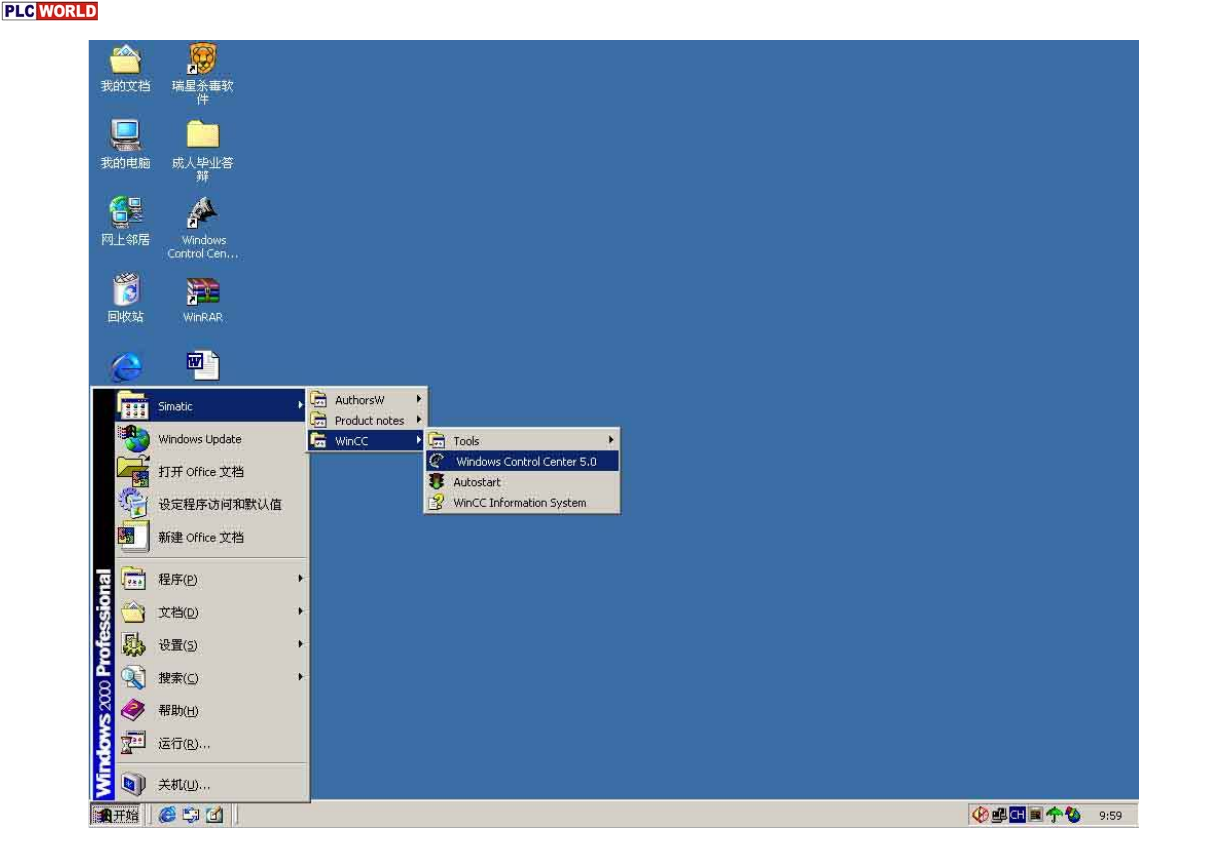Viewport: 1228px width, 868px height.
Task: Choose Windows Update in Start menu
Action: 211,439
